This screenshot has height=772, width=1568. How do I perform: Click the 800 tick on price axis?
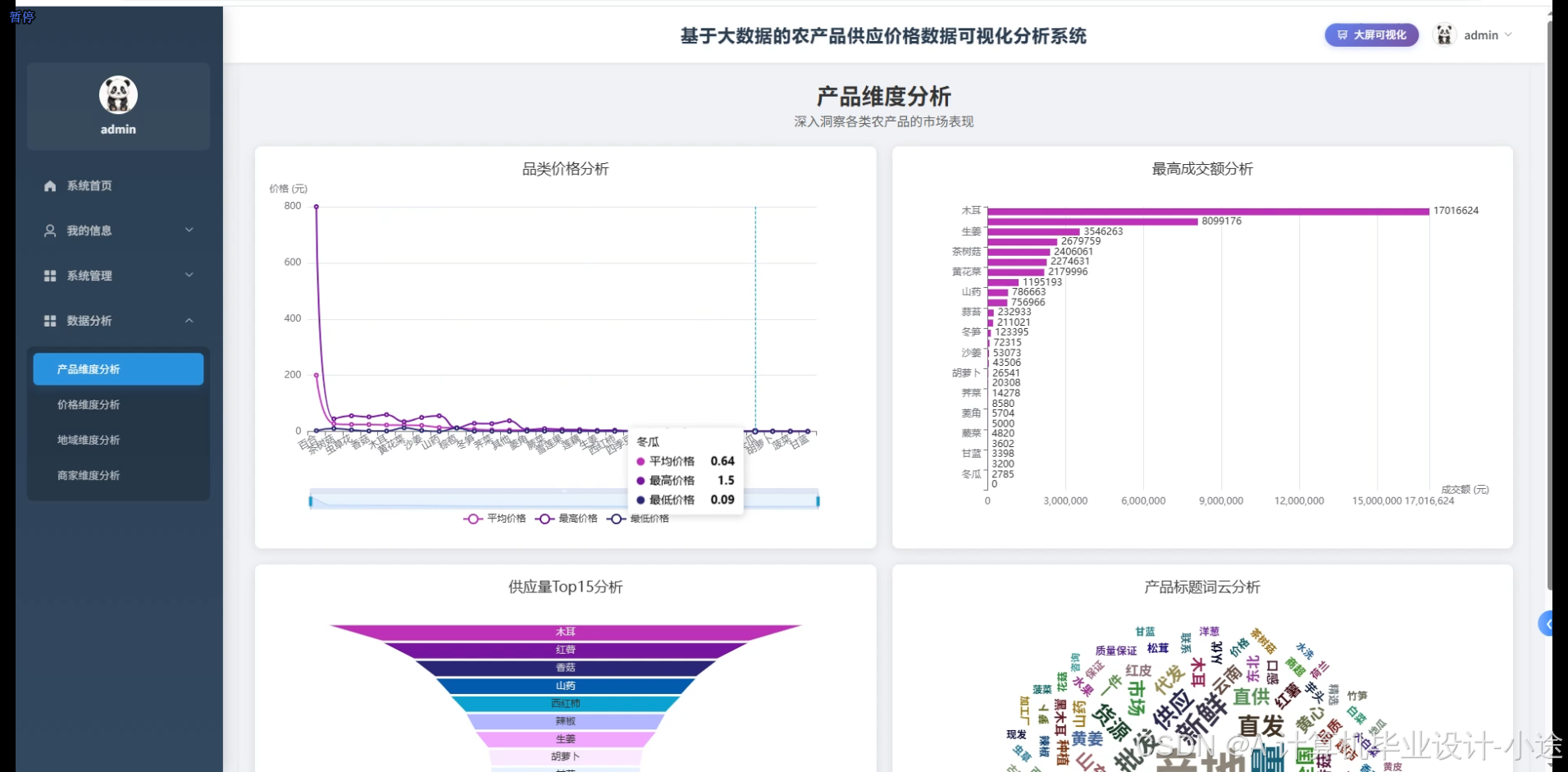pos(293,206)
